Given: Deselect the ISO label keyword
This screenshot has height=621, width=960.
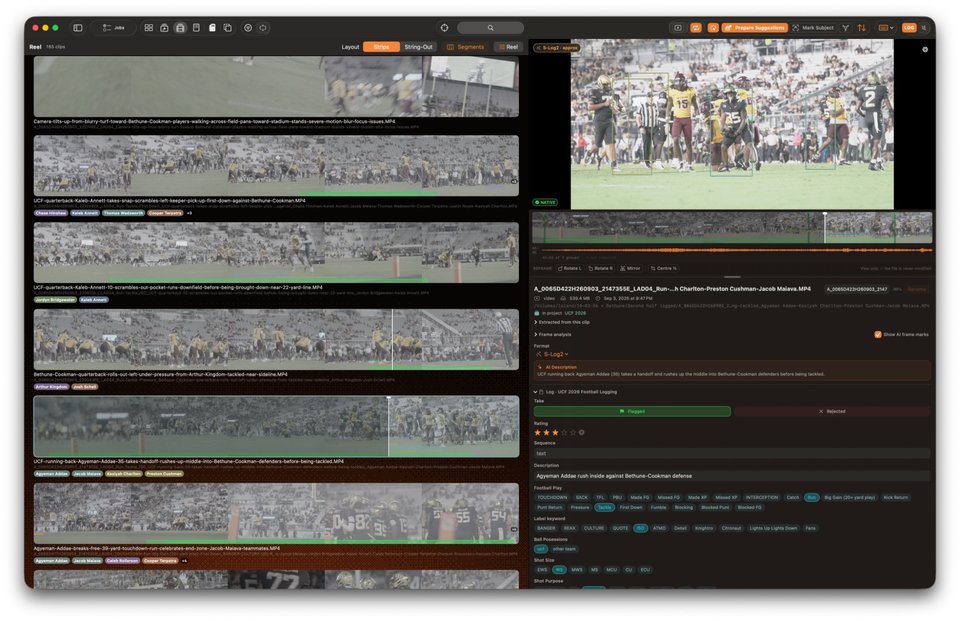Looking at the screenshot, I should pyautogui.click(x=640, y=528).
